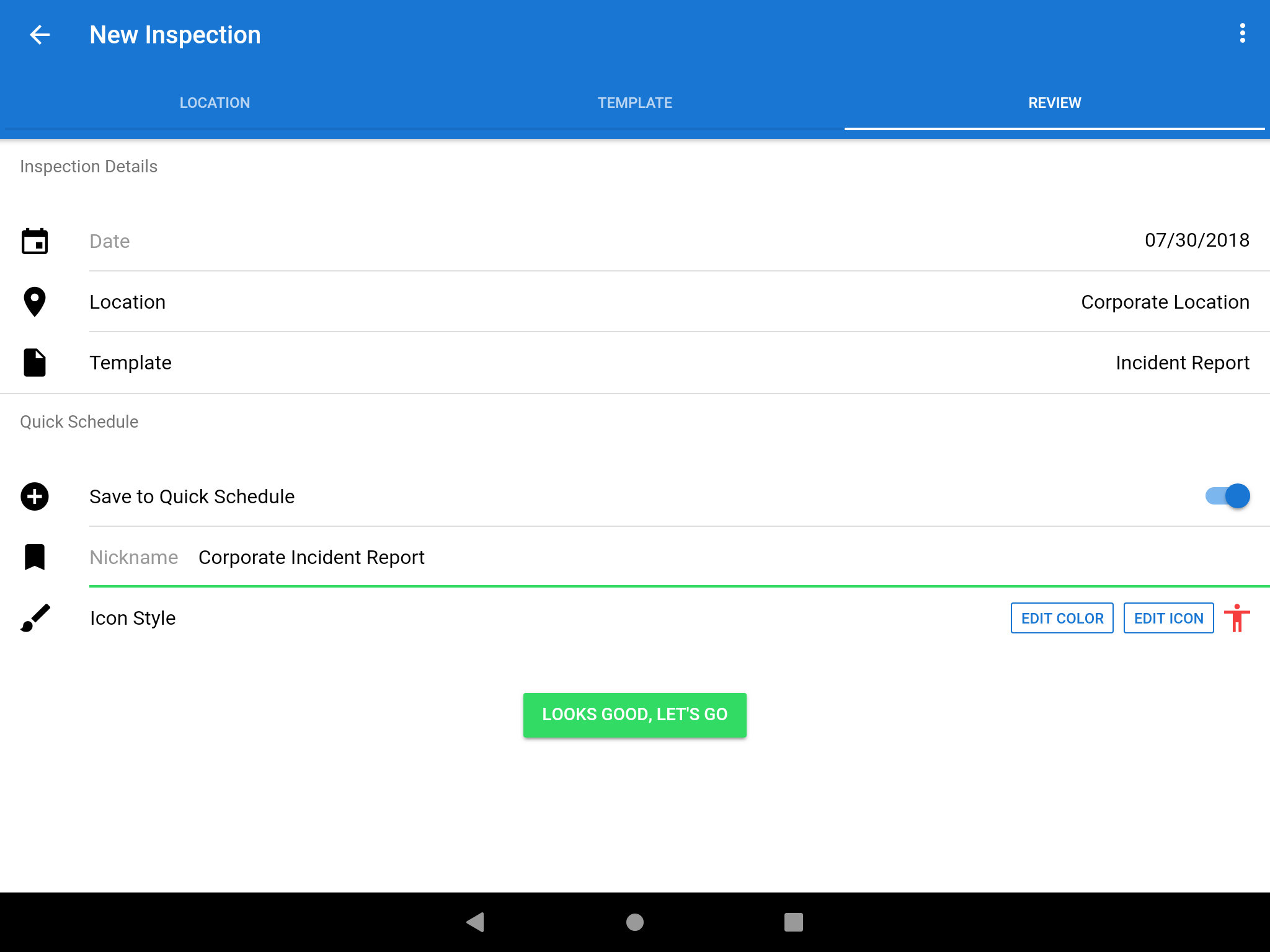Viewport: 1270px width, 952px height.
Task: Click the document icon beside Template
Action: [35, 363]
